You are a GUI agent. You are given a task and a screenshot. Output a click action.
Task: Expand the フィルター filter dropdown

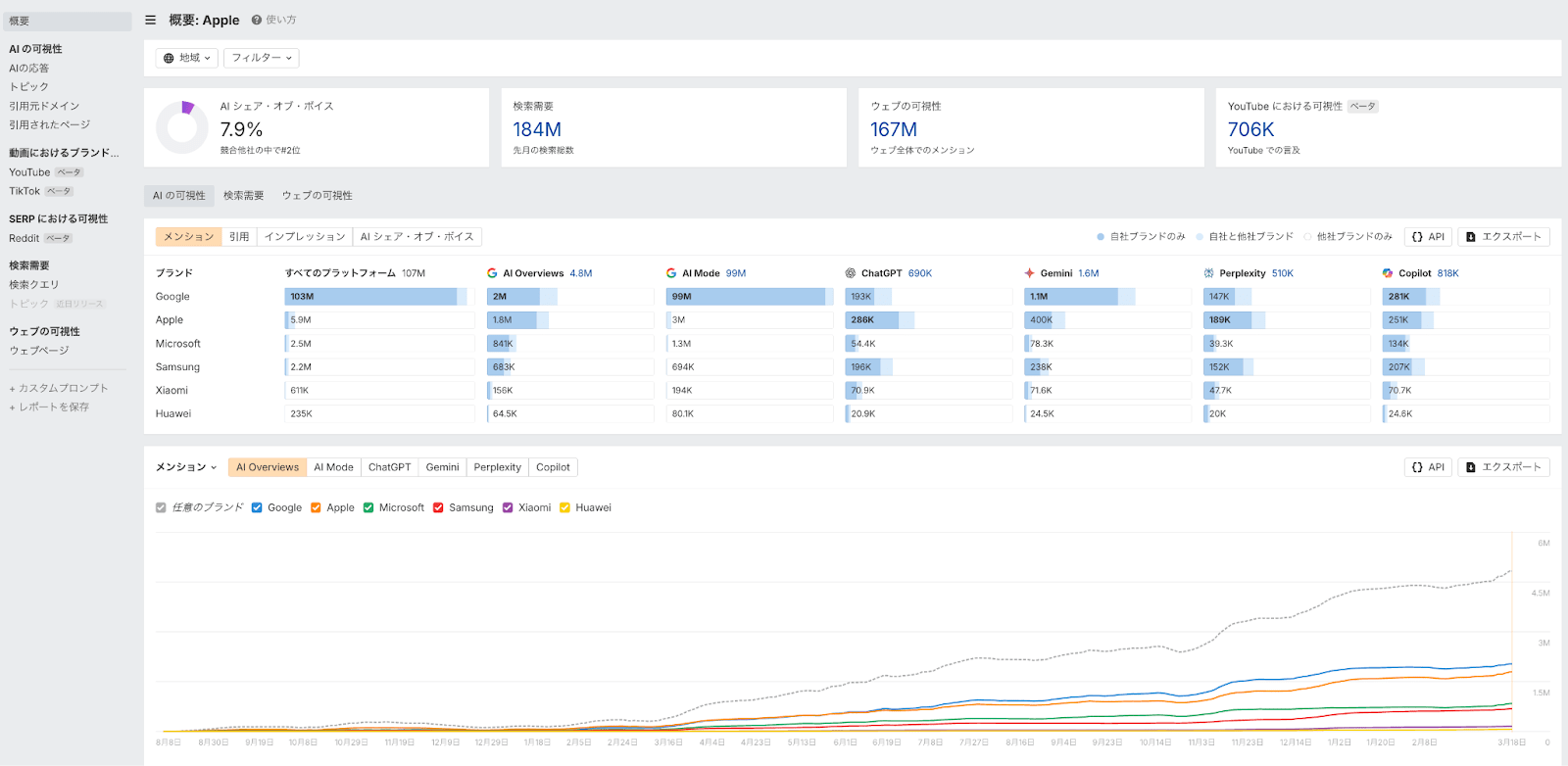pos(262,58)
